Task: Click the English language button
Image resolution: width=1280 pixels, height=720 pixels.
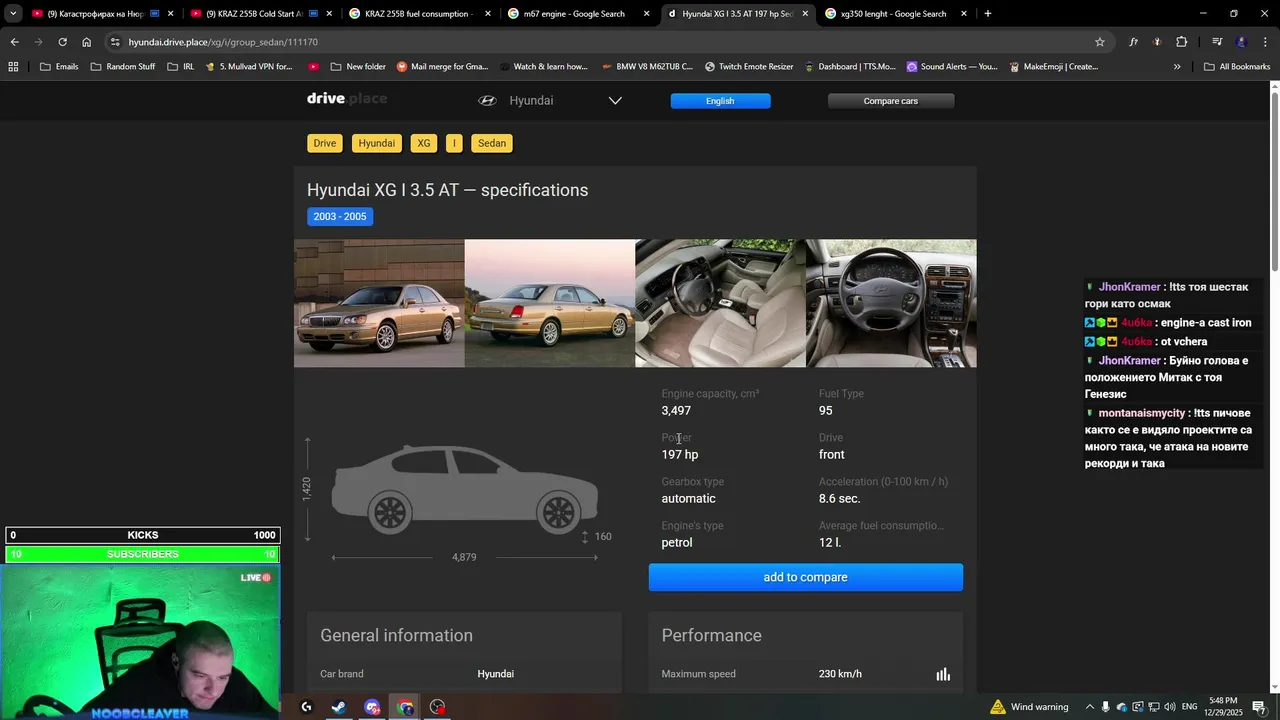Action: tap(720, 101)
